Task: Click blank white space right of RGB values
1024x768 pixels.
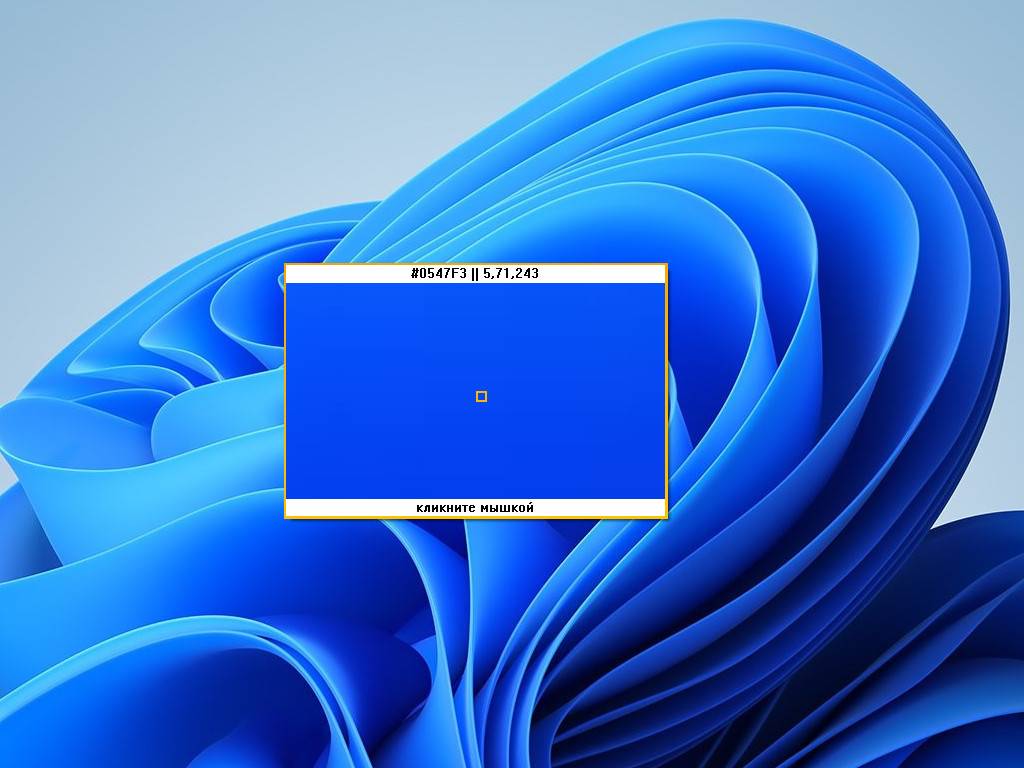Action: point(610,273)
